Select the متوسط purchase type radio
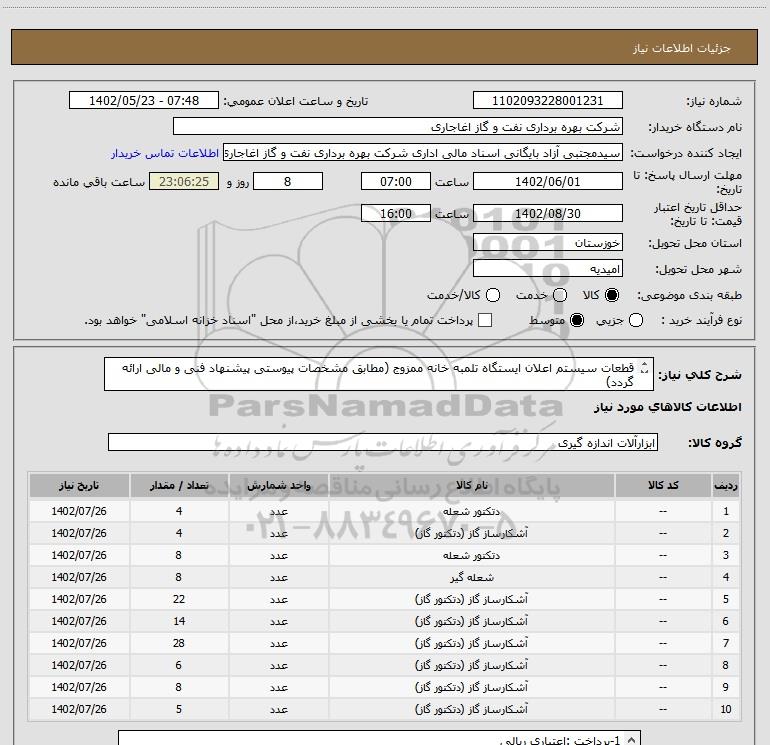Viewport: 770px width, 745px height. [577, 320]
